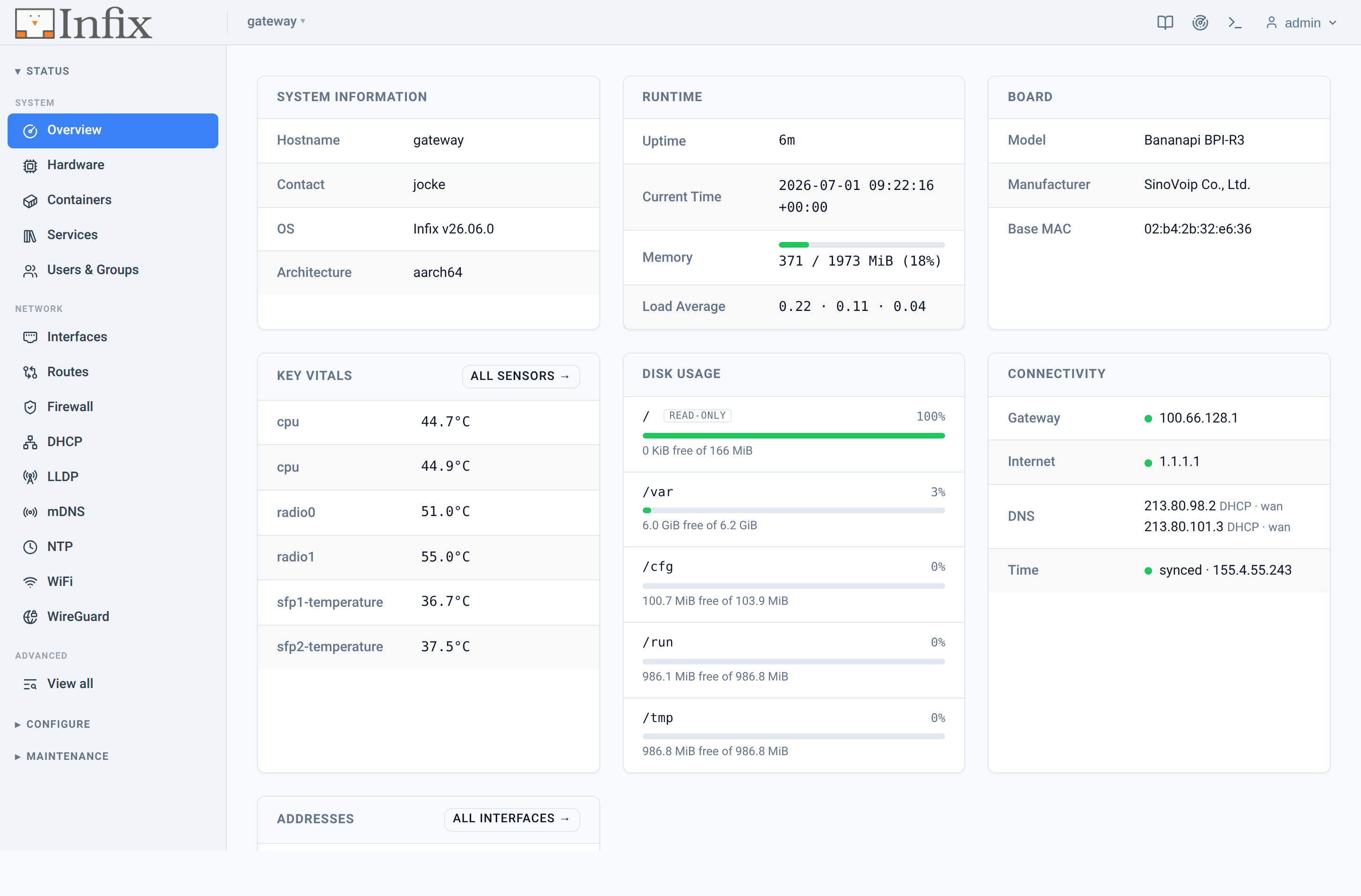Click the radio1 temperature 55.0°C
Screen dimensions: 1361x896
tap(446, 557)
